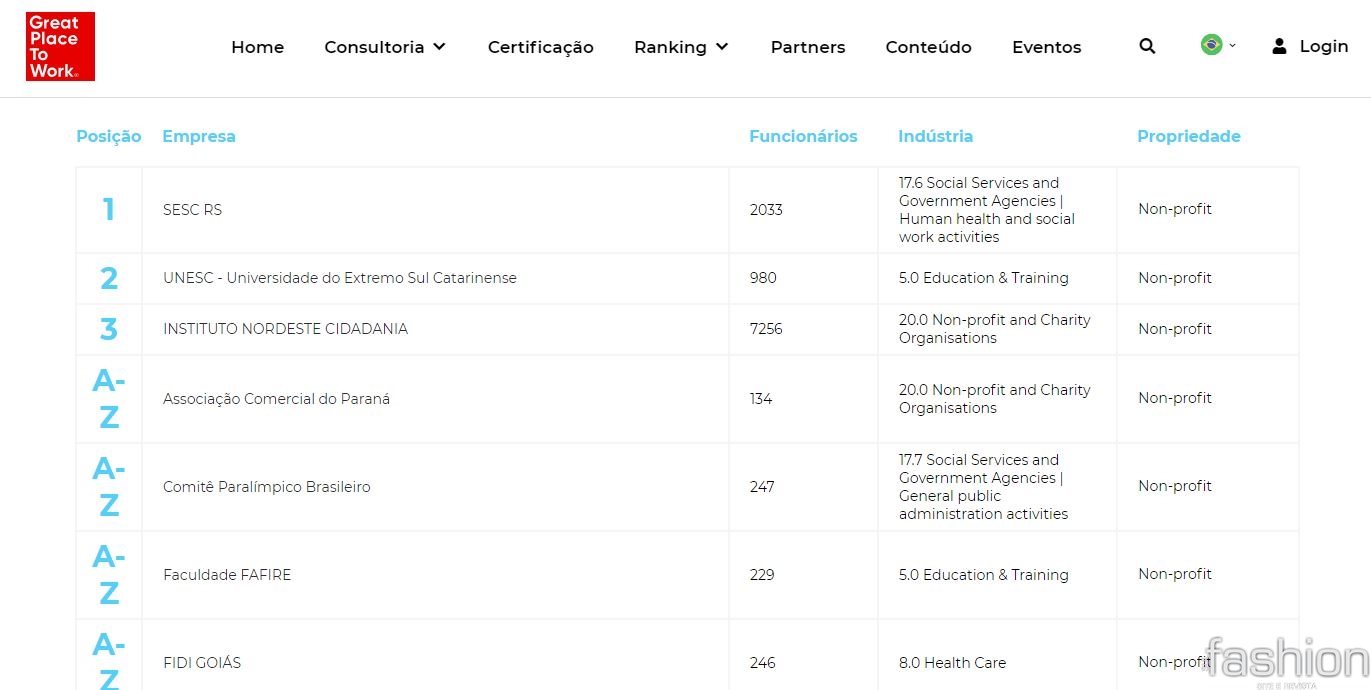Click the user profile icon beside Login

point(1279,46)
